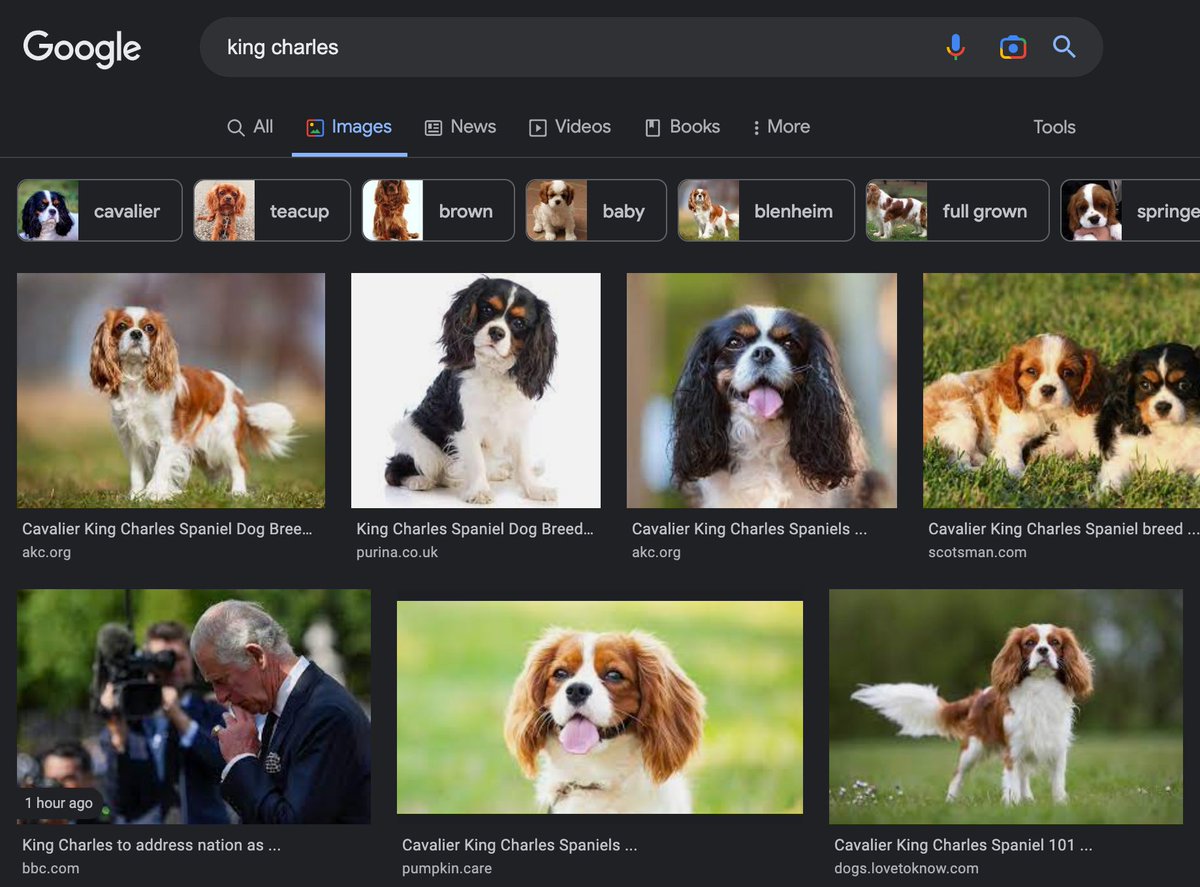Click the cavalier chip dog thumbnail

coord(48,210)
